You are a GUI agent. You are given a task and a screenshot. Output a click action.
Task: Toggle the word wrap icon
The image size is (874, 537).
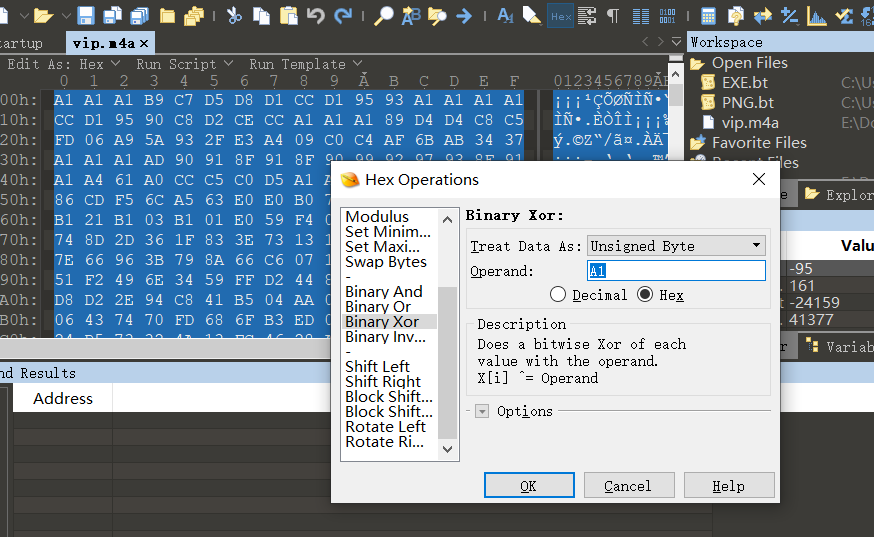(587, 16)
